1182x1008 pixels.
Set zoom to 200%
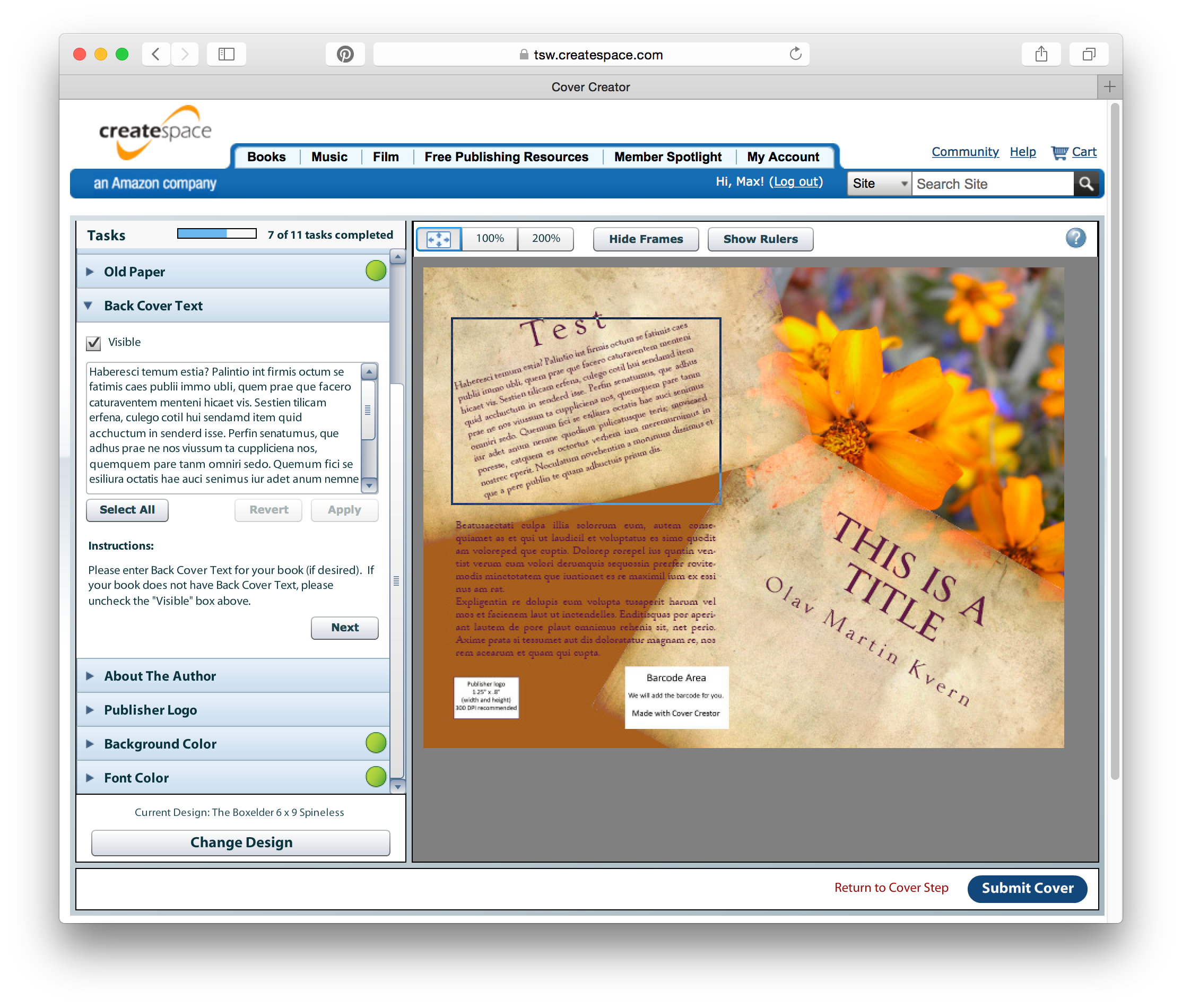tap(546, 238)
